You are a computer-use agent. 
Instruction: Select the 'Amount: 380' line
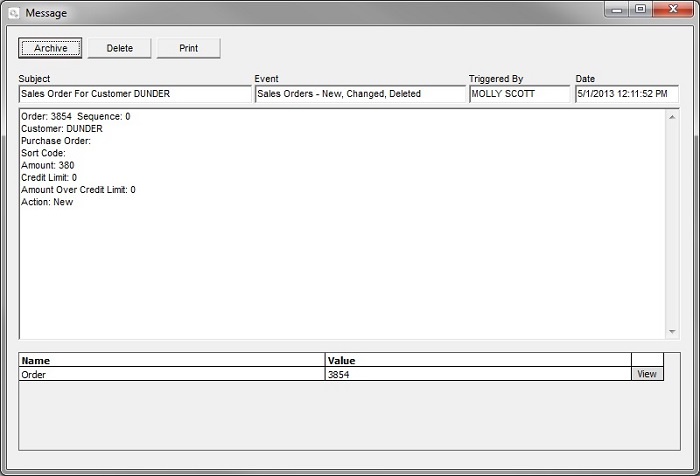(47, 165)
